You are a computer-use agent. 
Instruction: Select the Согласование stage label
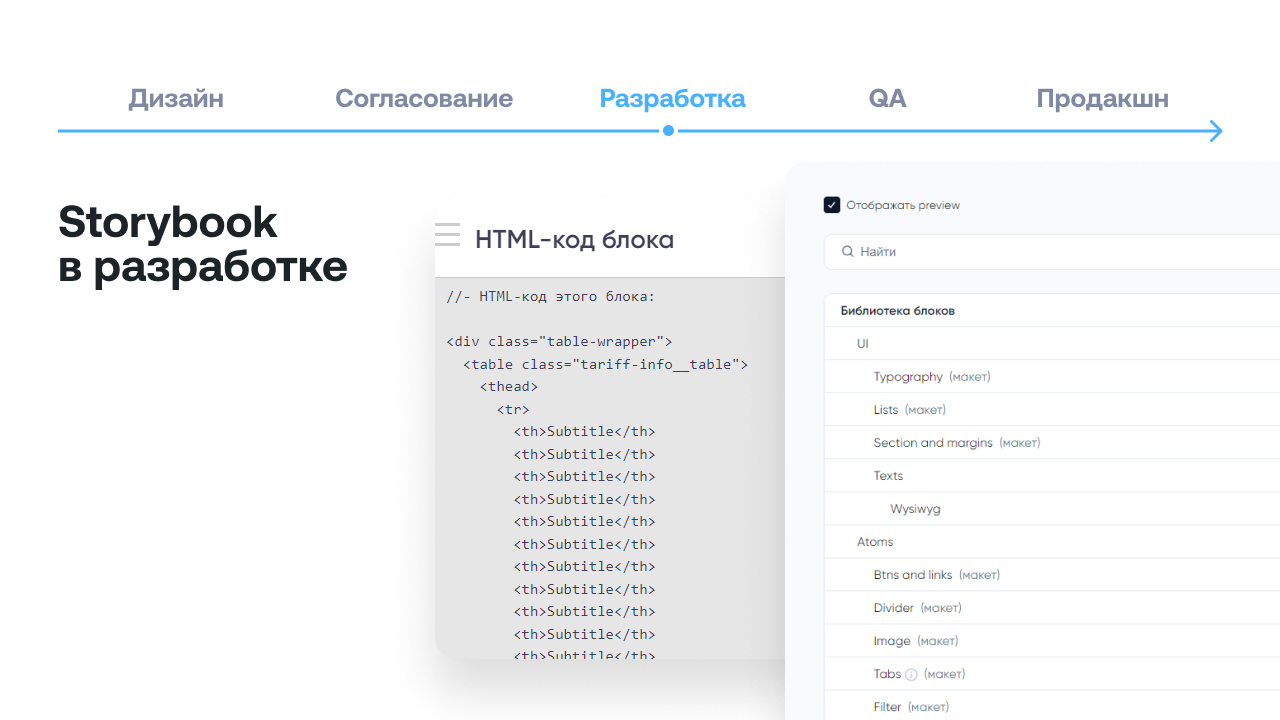tap(424, 99)
